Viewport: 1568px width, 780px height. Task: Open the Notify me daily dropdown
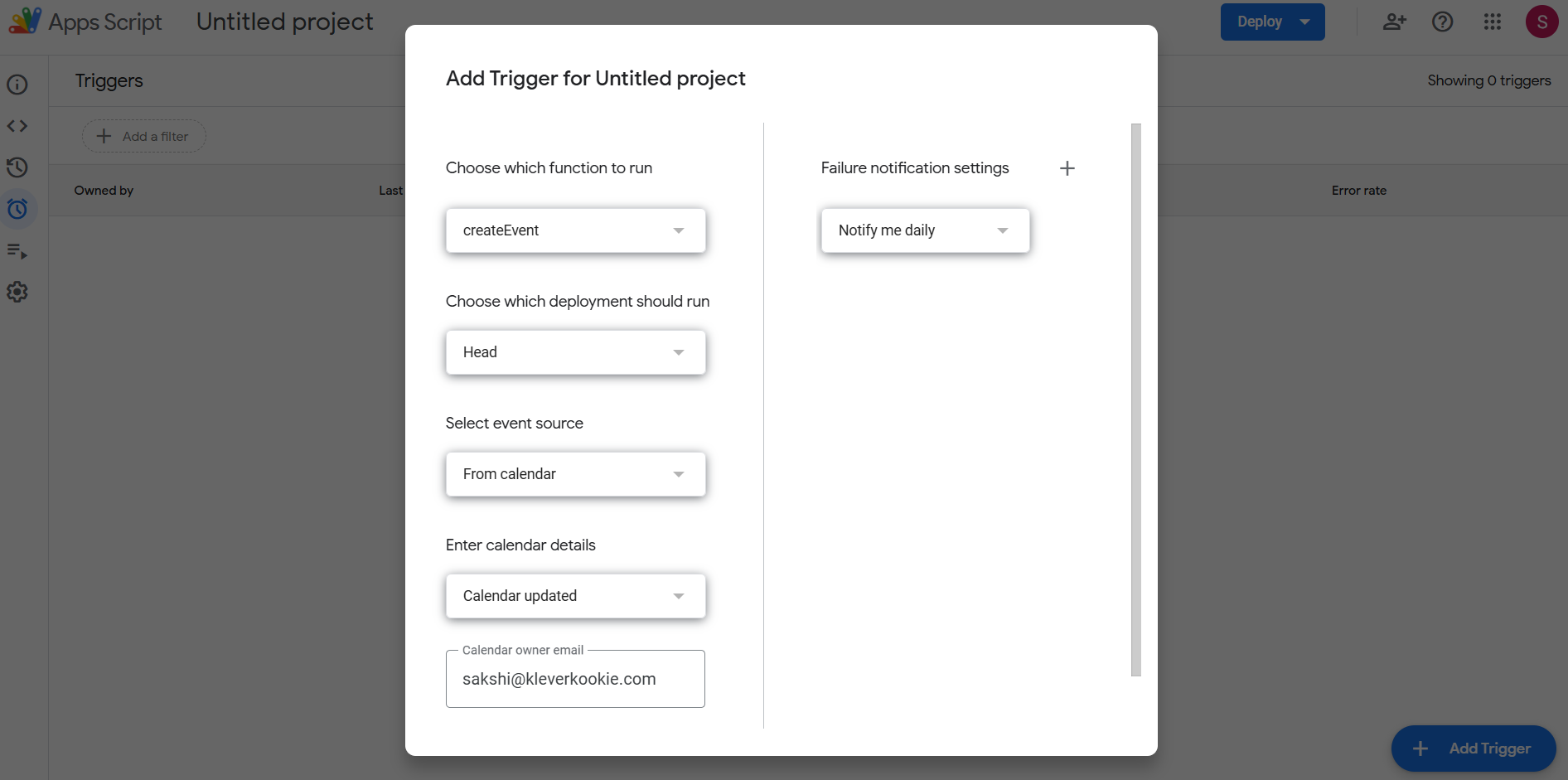click(924, 230)
